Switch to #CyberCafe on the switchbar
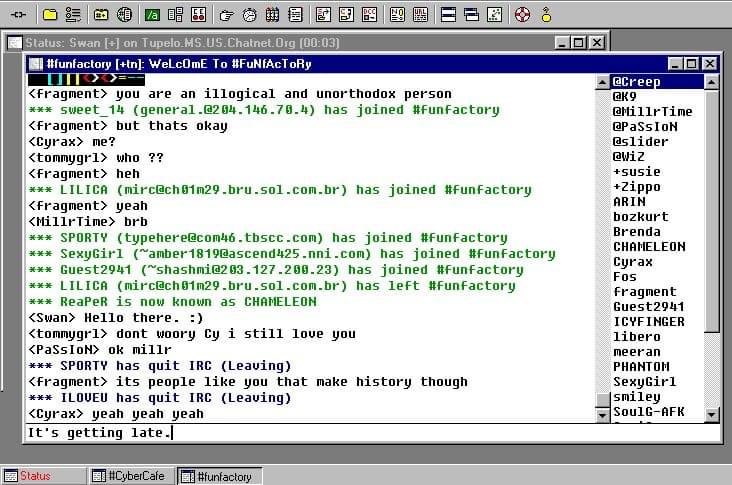Screen dimensions: 732x485 click(132, 476)
